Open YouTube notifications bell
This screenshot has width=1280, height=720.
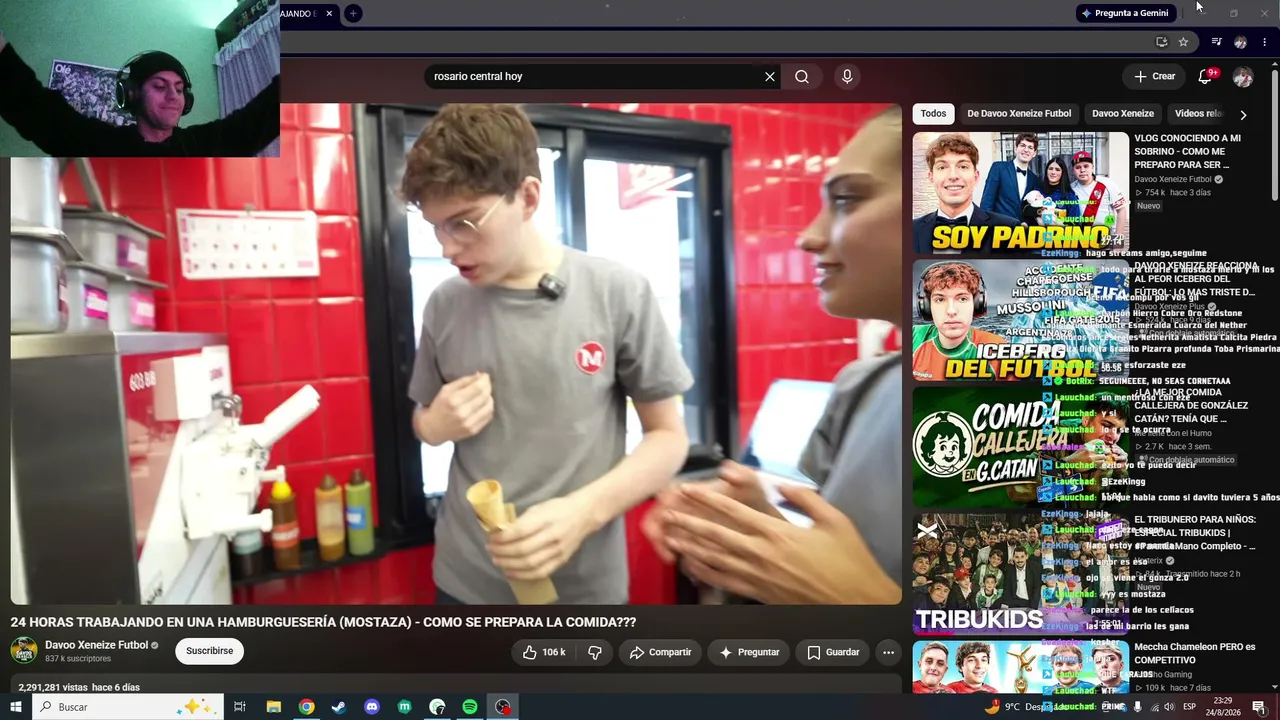click(1205, 76)
